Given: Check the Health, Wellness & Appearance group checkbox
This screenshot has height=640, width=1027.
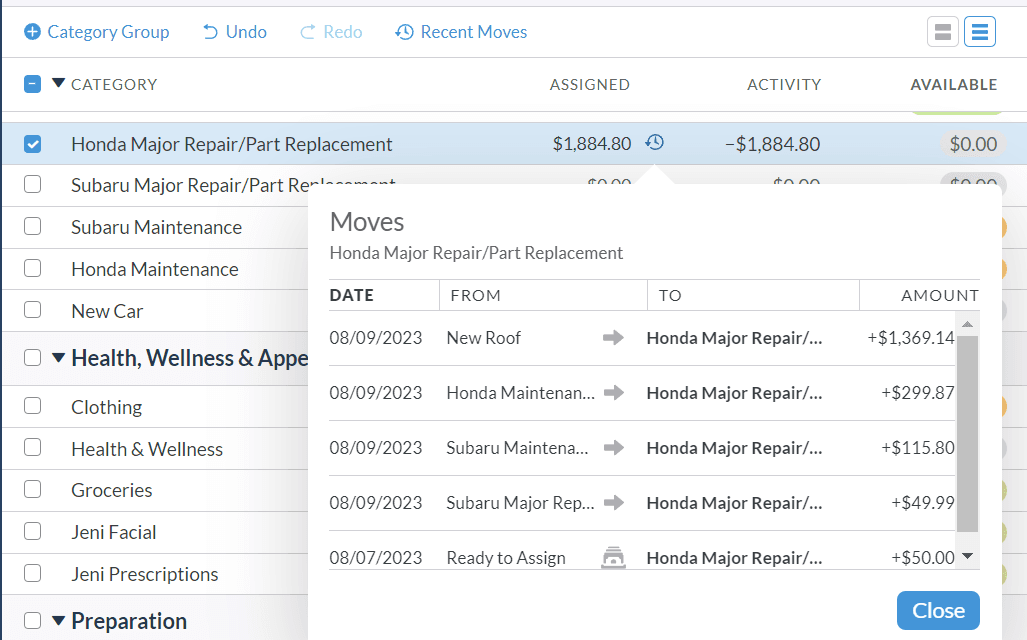Looking at the screenshot, I should 32,358.
